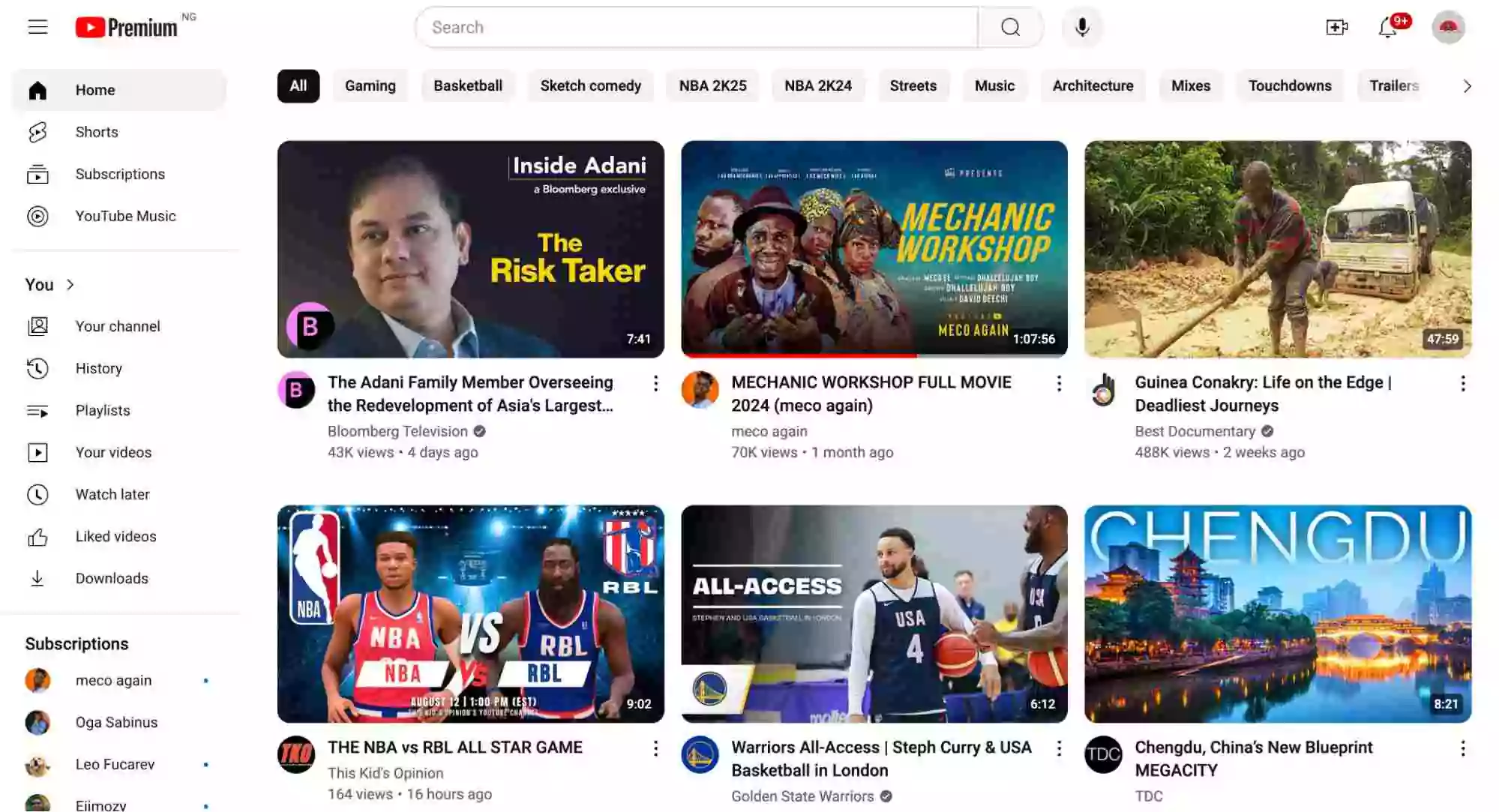
Task: Click the red watch progress bar on MECHANIC WORKSHOP
Action: [797, 355]
